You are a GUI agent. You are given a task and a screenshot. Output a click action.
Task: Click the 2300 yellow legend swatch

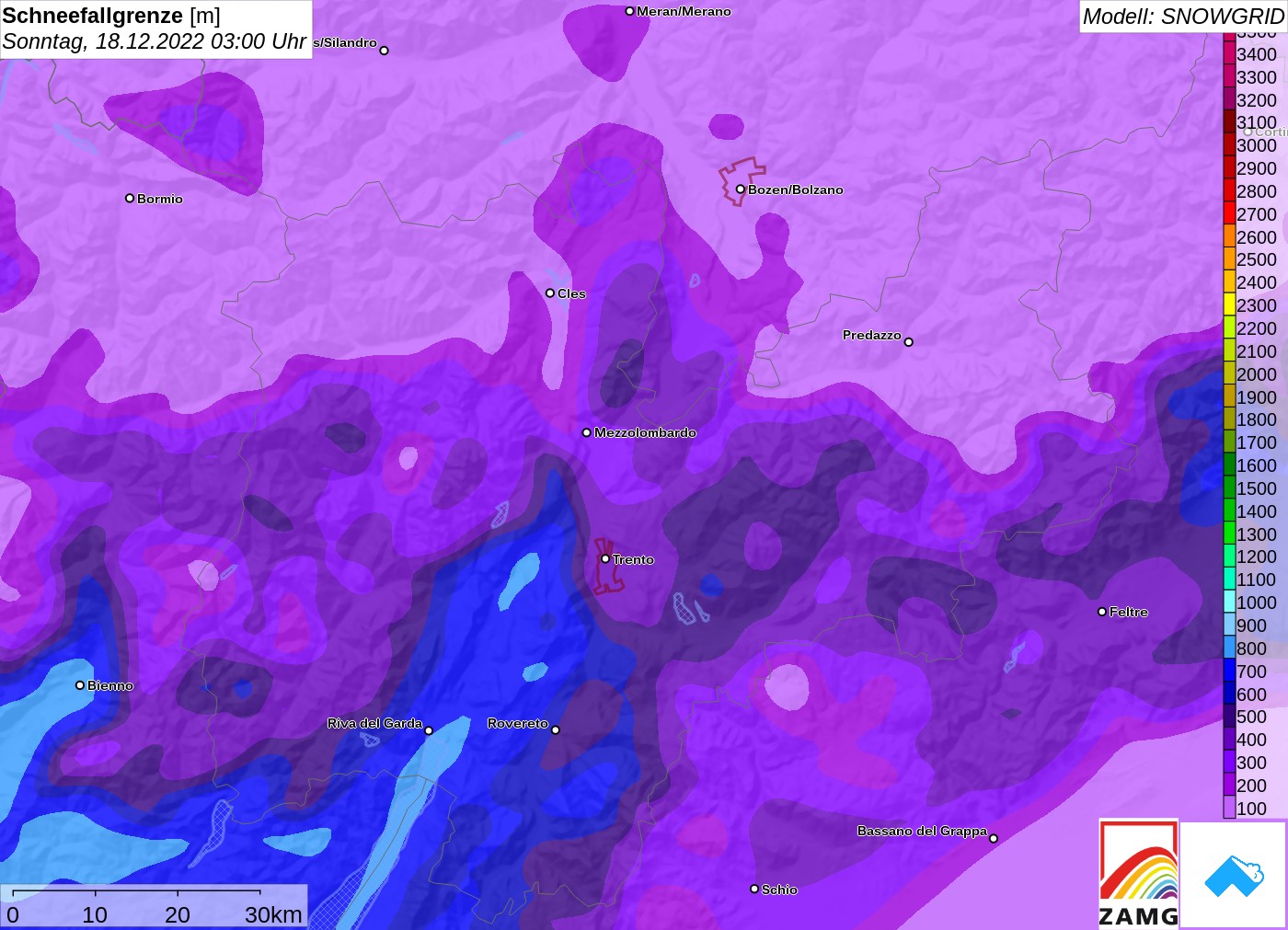tap(1229, 305)
